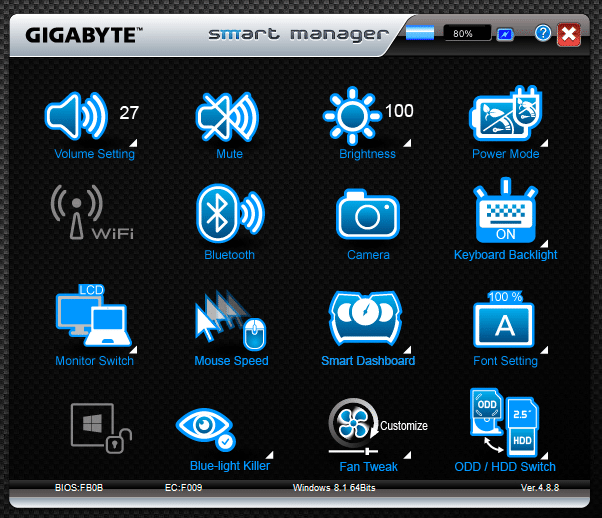Screen dimensions: 602x518
Task: Expand the Fan Tweak corner arrow
Action: pyautogui.click(x=407, y=455)
